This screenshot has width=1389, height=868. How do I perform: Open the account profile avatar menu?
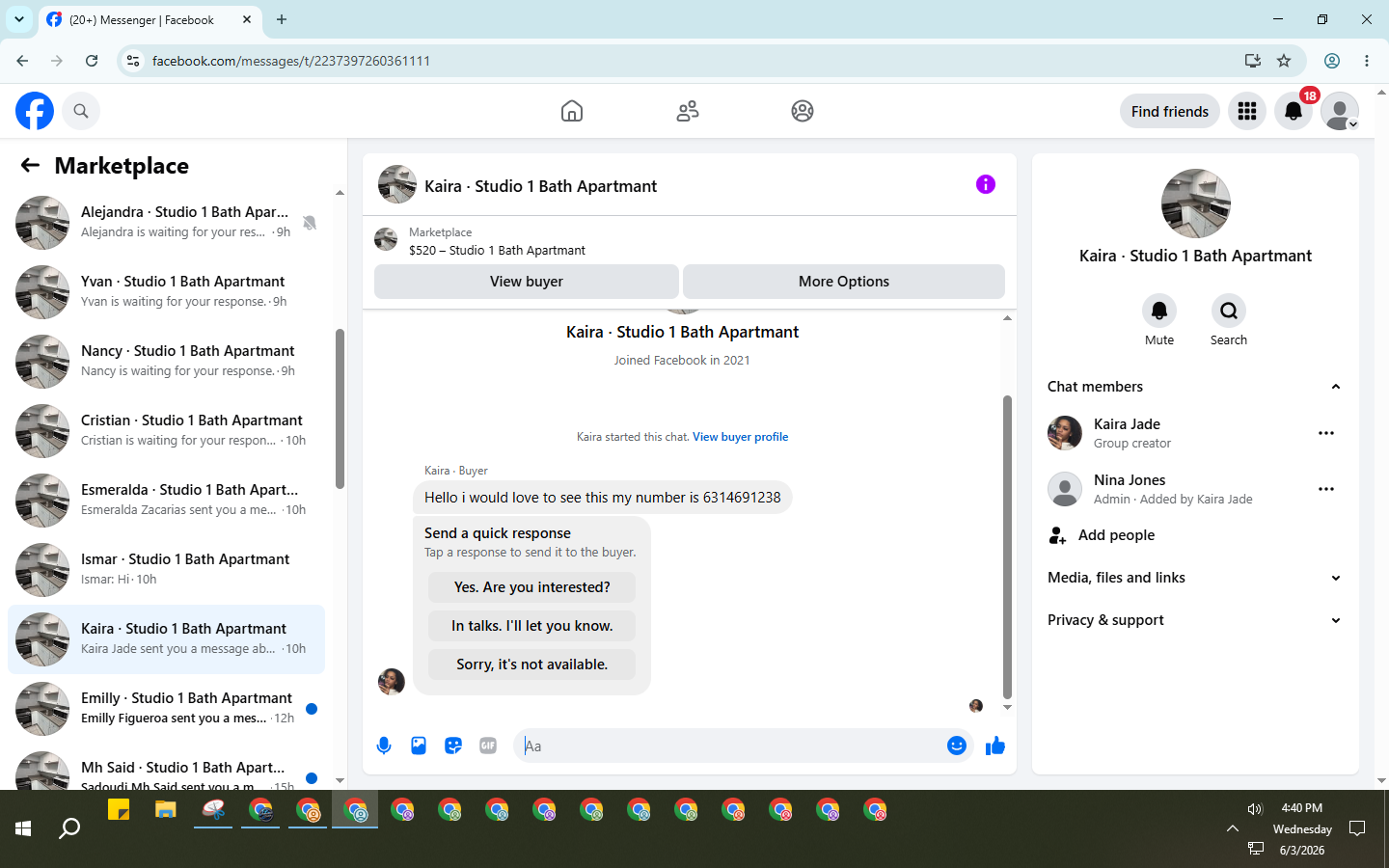click(x=1340, y=111)
